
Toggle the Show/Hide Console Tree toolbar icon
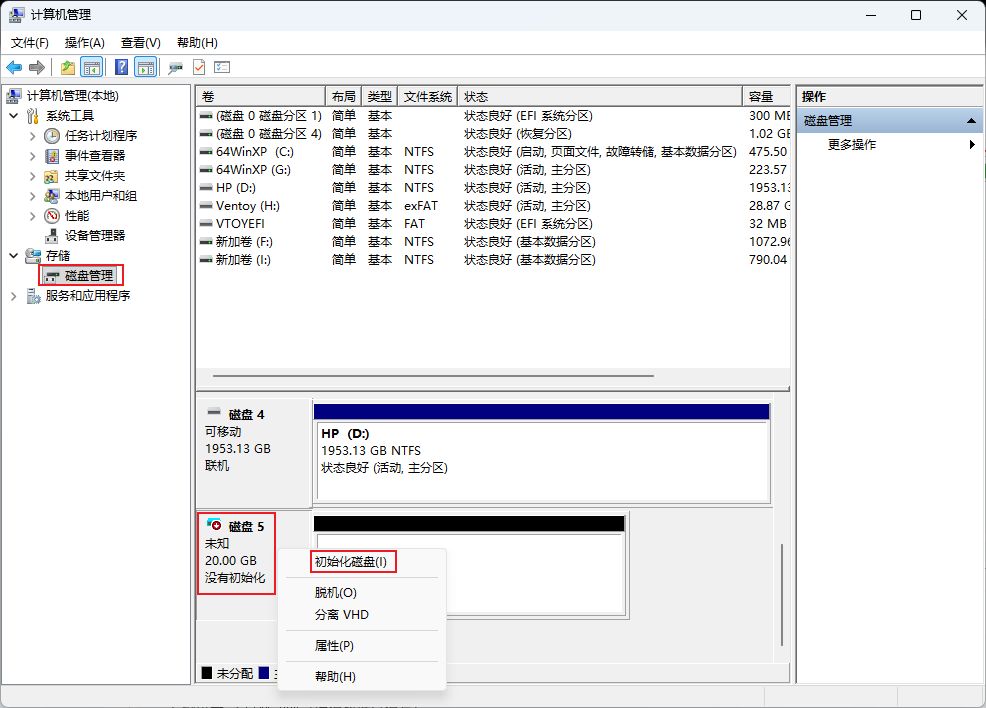tap(92, 67)
